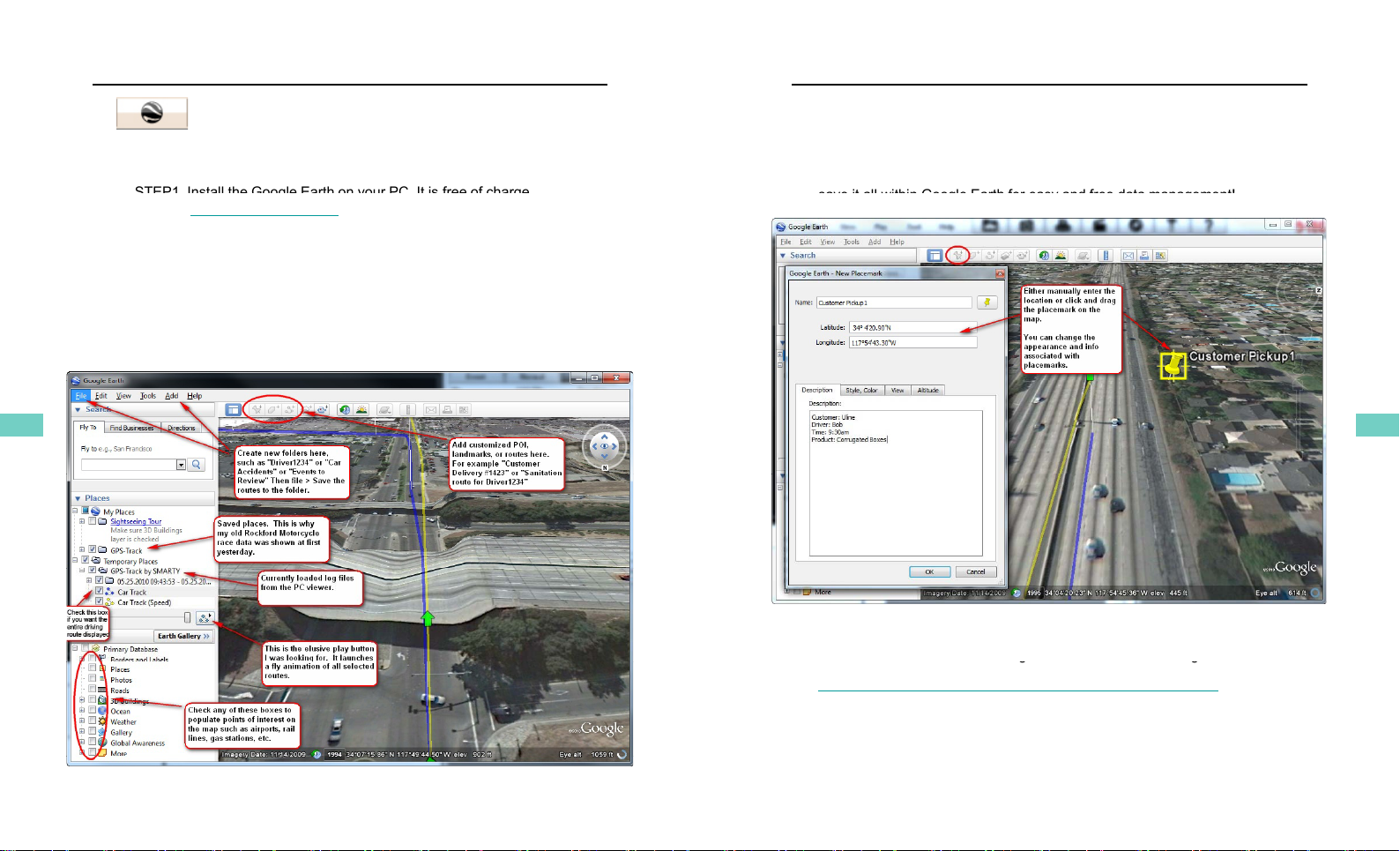Select the ruler tool in Places-panel Google Earth window
This screenshot has height=851, width=1400.
(407, 409)
